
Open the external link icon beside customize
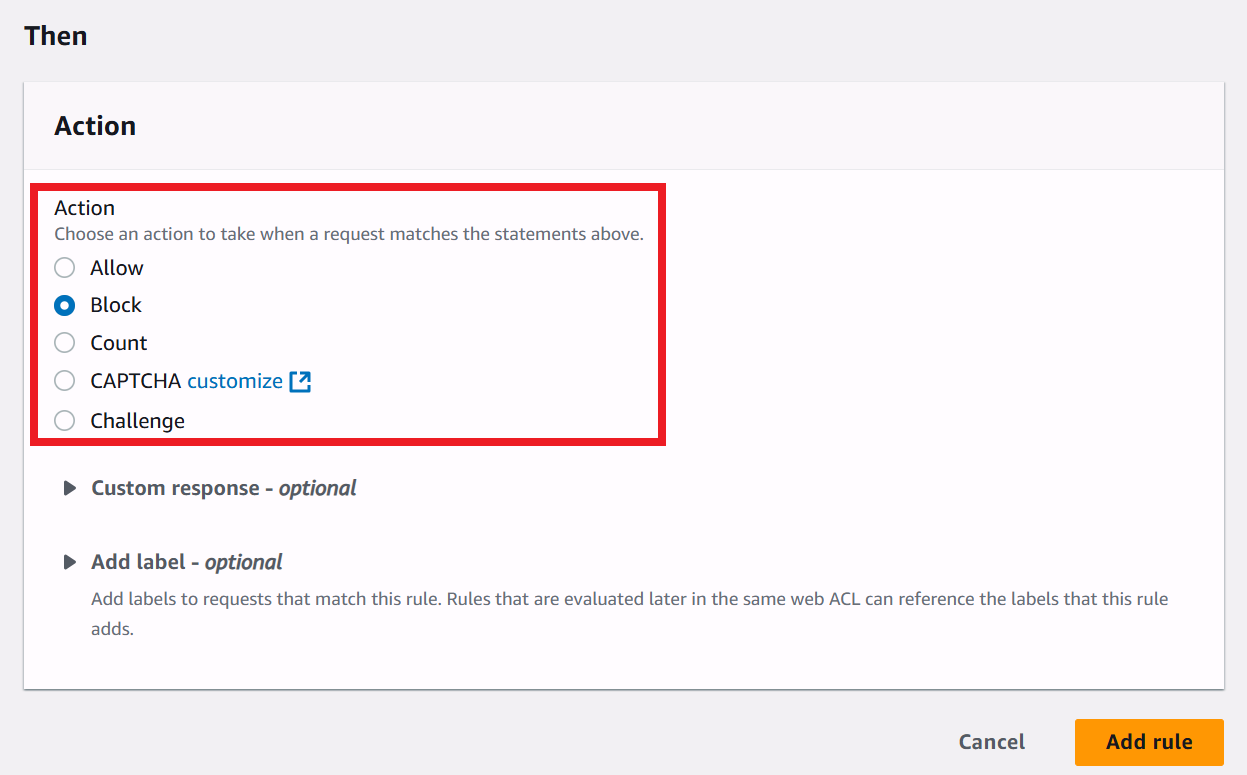[300, 381]
